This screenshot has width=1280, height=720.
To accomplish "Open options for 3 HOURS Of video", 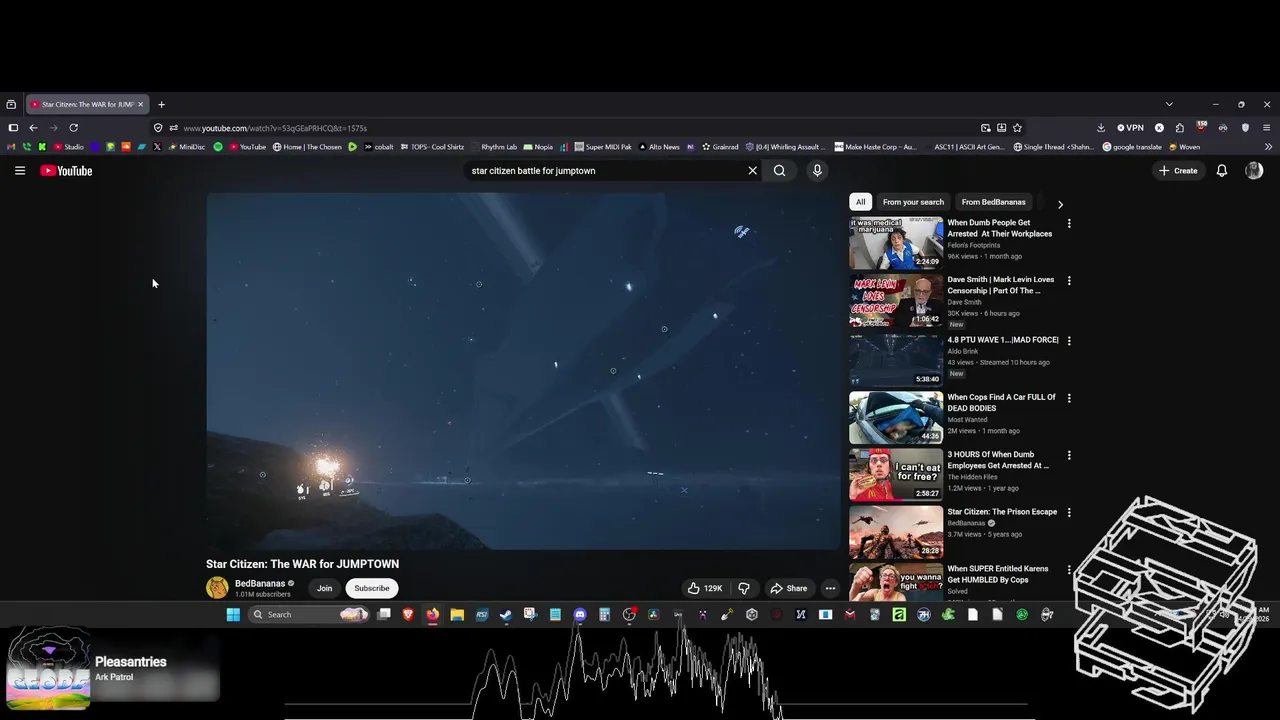I will point(1069,455).
